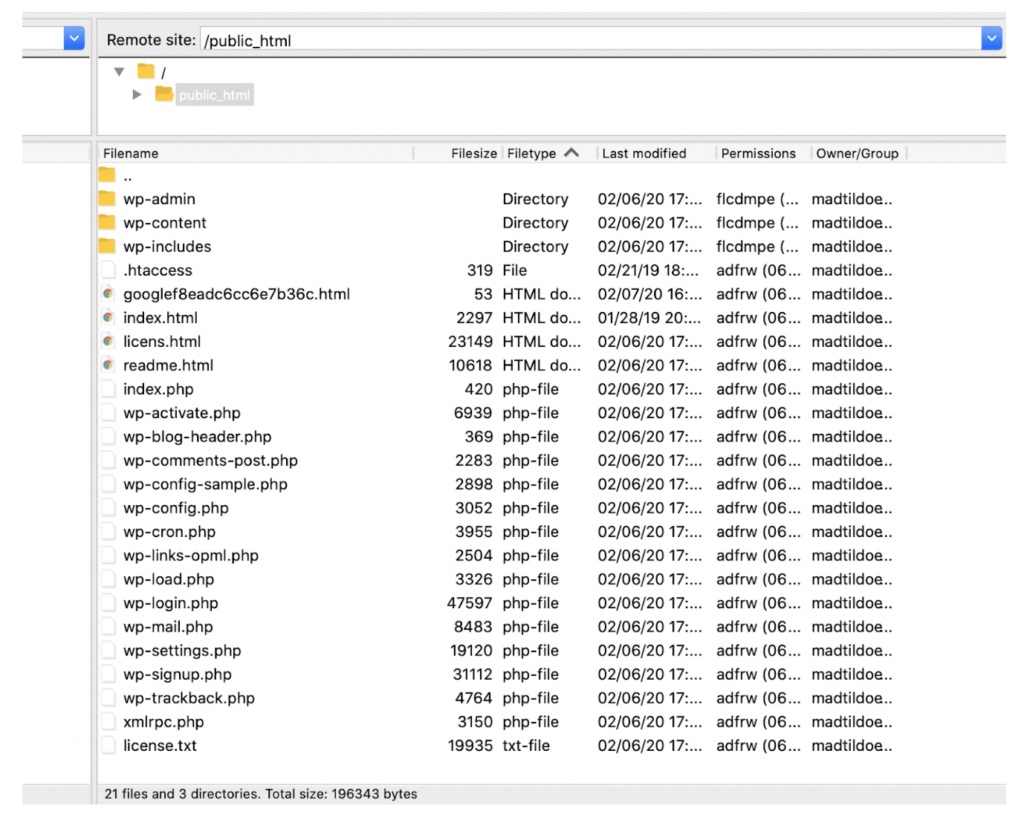
Task: Click the wp-blog-header.php file icon
Action: pos(108,436)
